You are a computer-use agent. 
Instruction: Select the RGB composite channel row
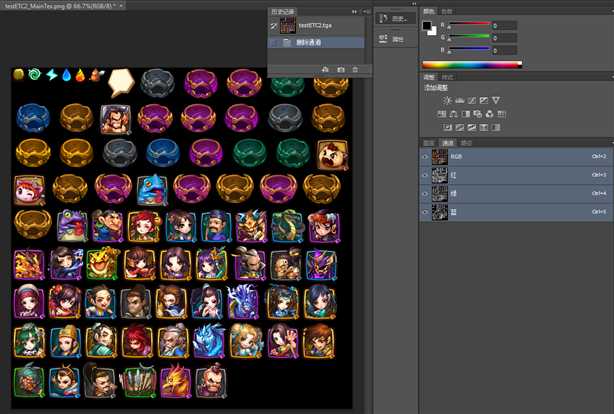(x=514, y=157)
